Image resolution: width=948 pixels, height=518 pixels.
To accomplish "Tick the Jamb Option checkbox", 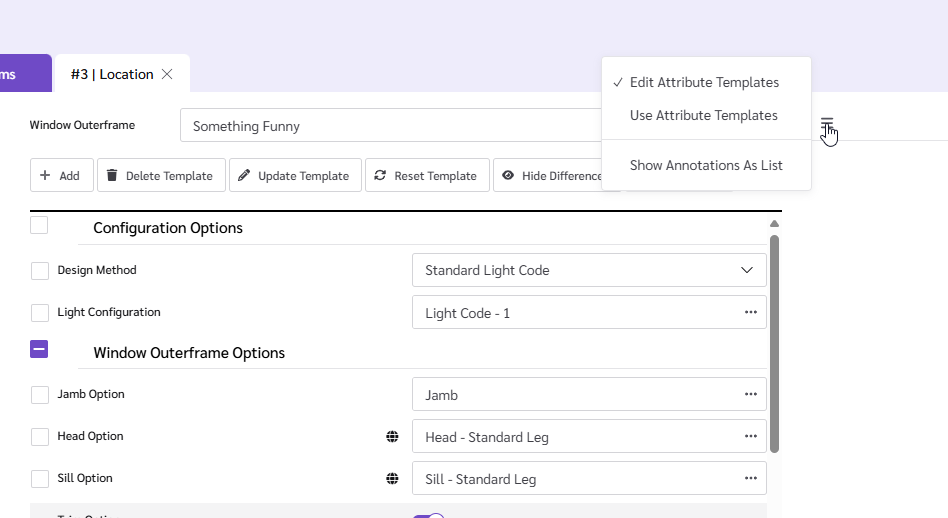I will pyautogui.click(x=40, y=395).
